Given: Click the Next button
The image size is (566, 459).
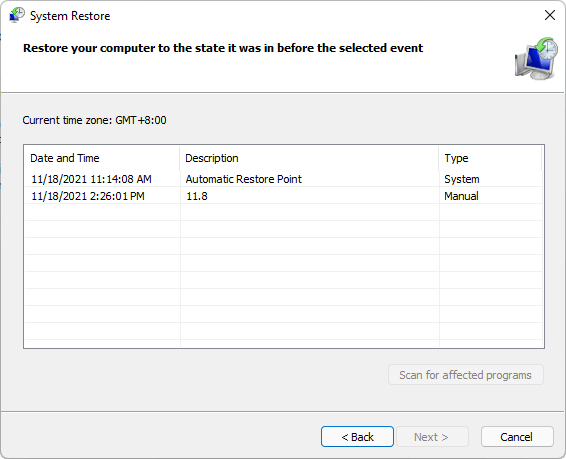Looking at the screenshot, I should pyautogui.click(x=432, y=437).
